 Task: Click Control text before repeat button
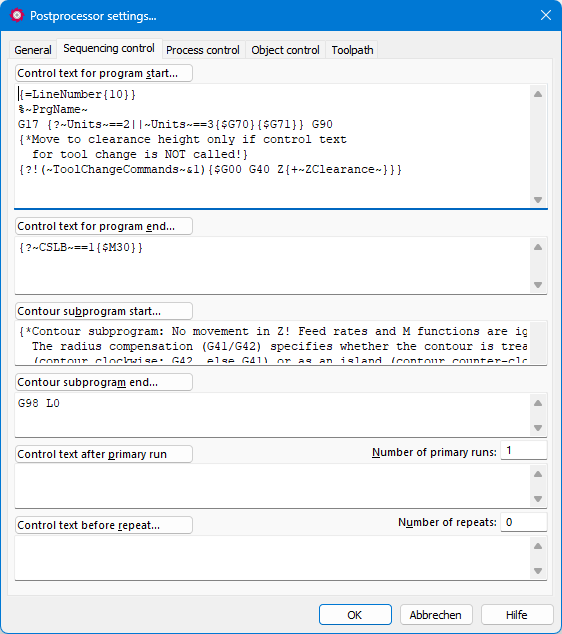tap(104, 525)
